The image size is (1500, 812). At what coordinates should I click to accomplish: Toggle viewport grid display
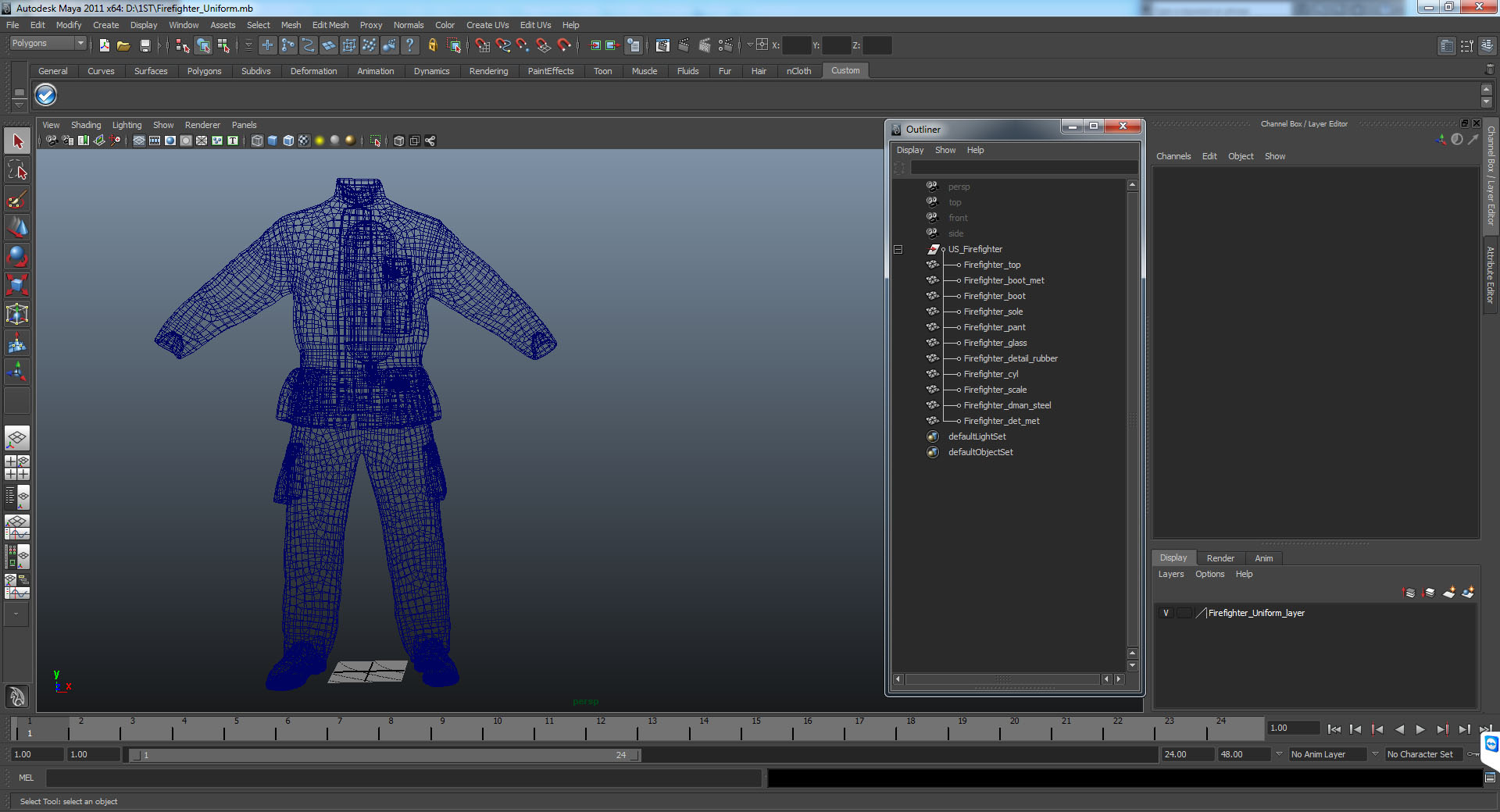(x=139, y=141)
